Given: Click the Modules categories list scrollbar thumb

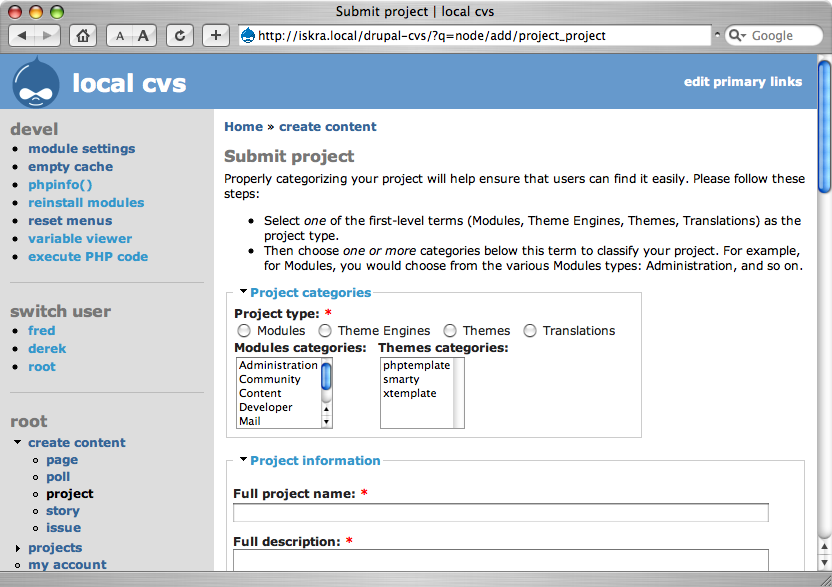Looking at the screenshot, I should click(326, 376).
